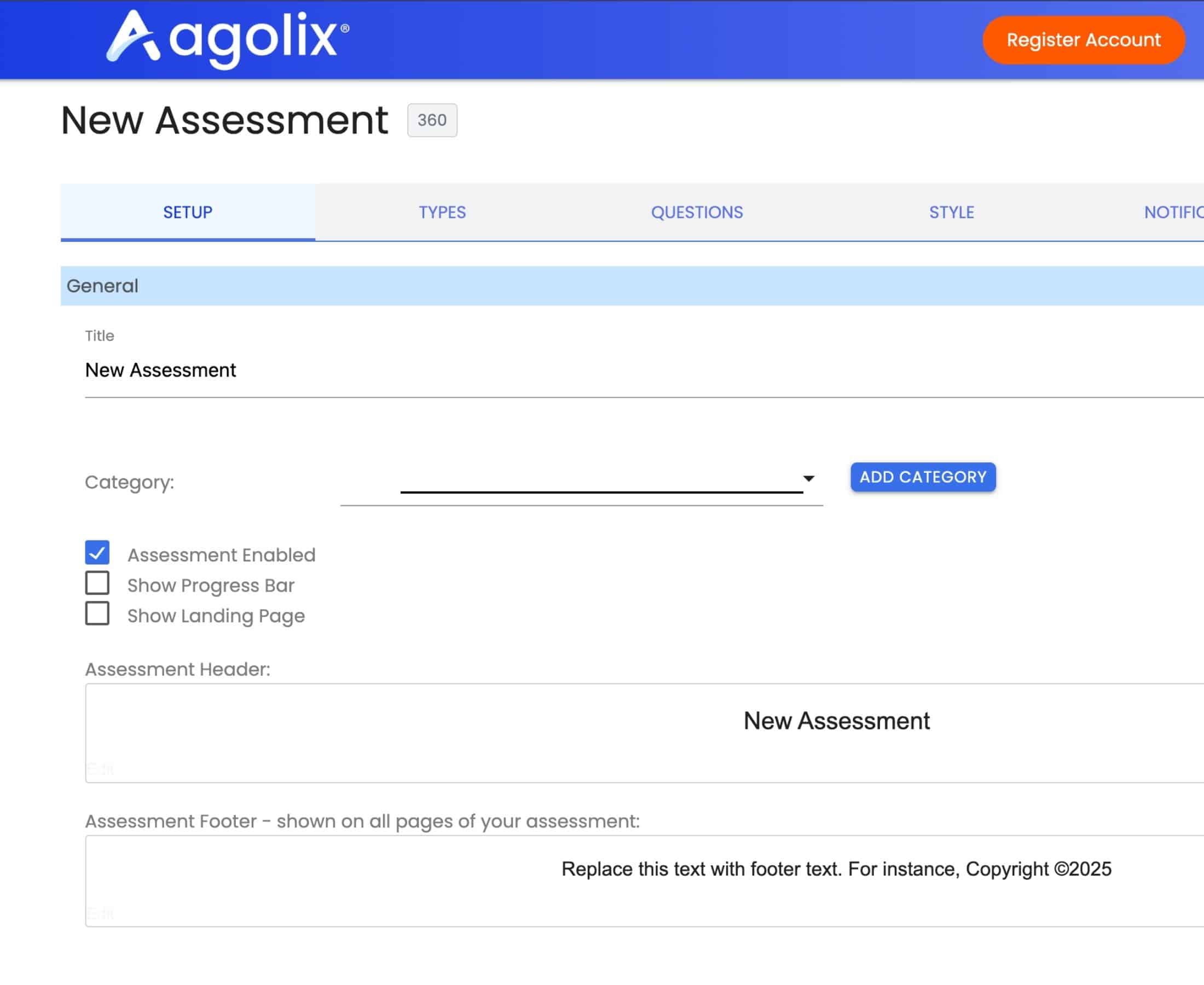Open the TYPES tab
The image size is (1204, 985).
tap(442, 212)
